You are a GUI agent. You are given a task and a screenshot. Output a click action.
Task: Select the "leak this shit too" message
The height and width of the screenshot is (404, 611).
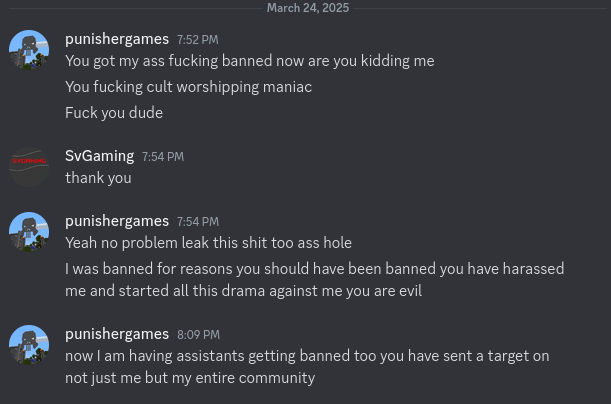(208, 243)
